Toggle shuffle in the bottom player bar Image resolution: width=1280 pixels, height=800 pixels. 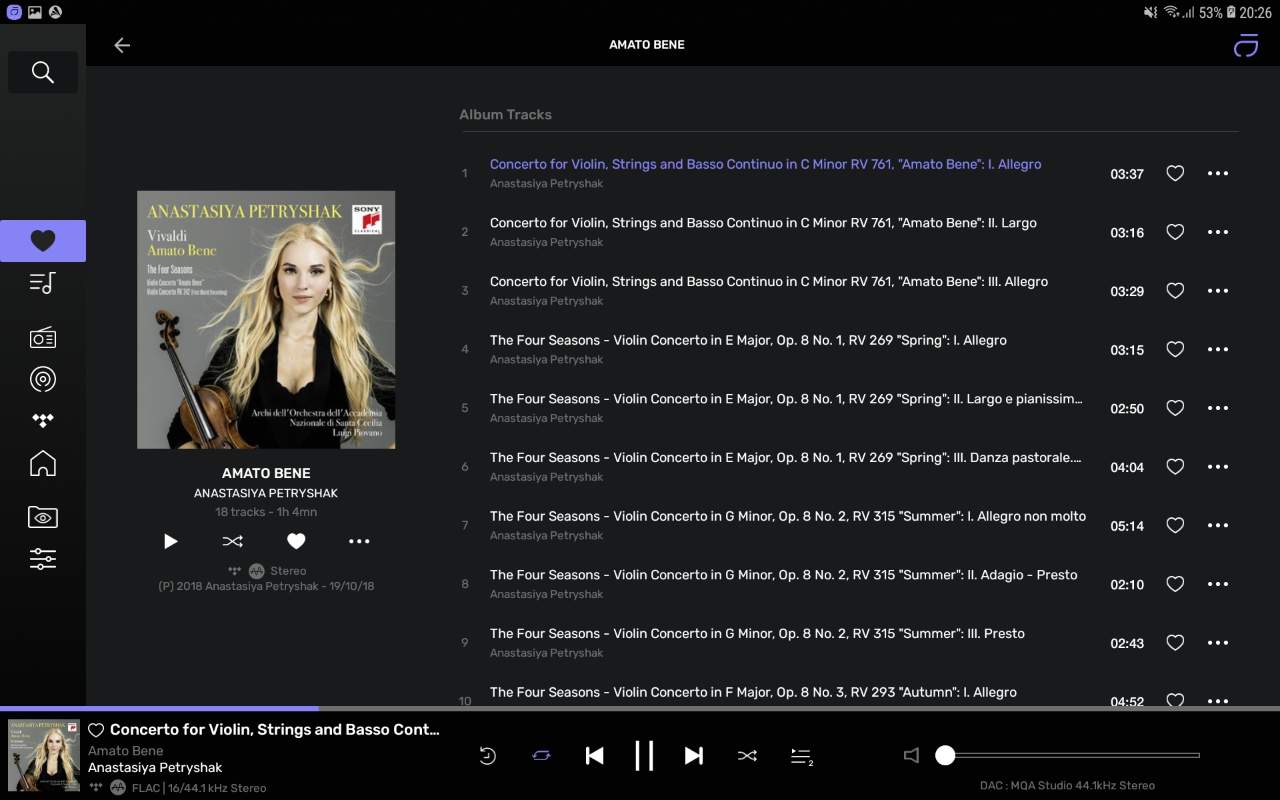[x=747, y=756]
